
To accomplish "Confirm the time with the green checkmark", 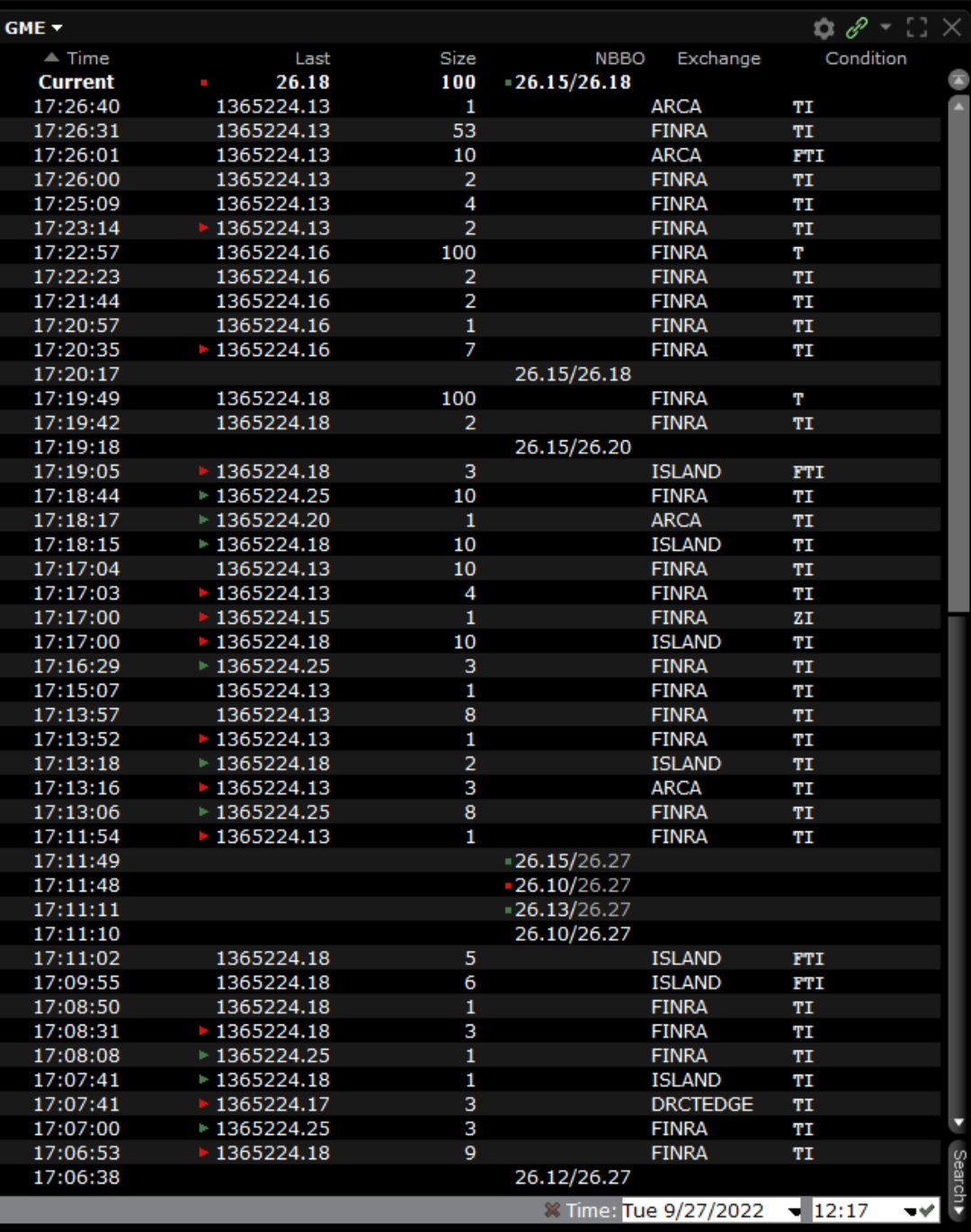I will 927,1210.
